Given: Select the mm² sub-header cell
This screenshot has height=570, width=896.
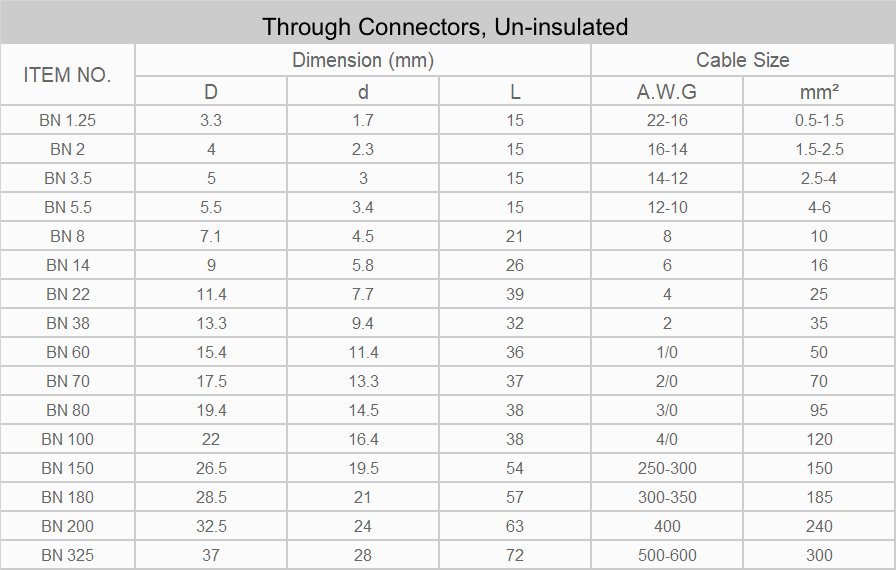Looking at the screenshot, I should pos(819,91).
